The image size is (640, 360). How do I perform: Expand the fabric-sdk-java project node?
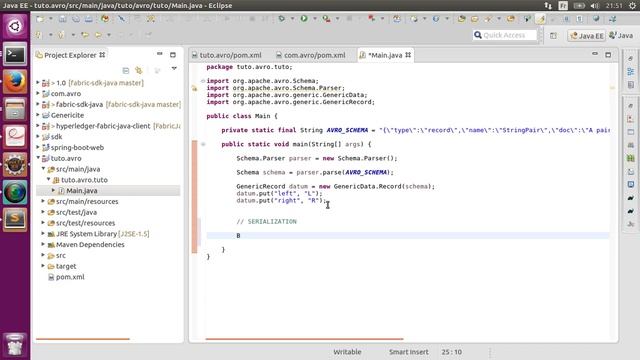pyautogui.click(x=38, y=104)
